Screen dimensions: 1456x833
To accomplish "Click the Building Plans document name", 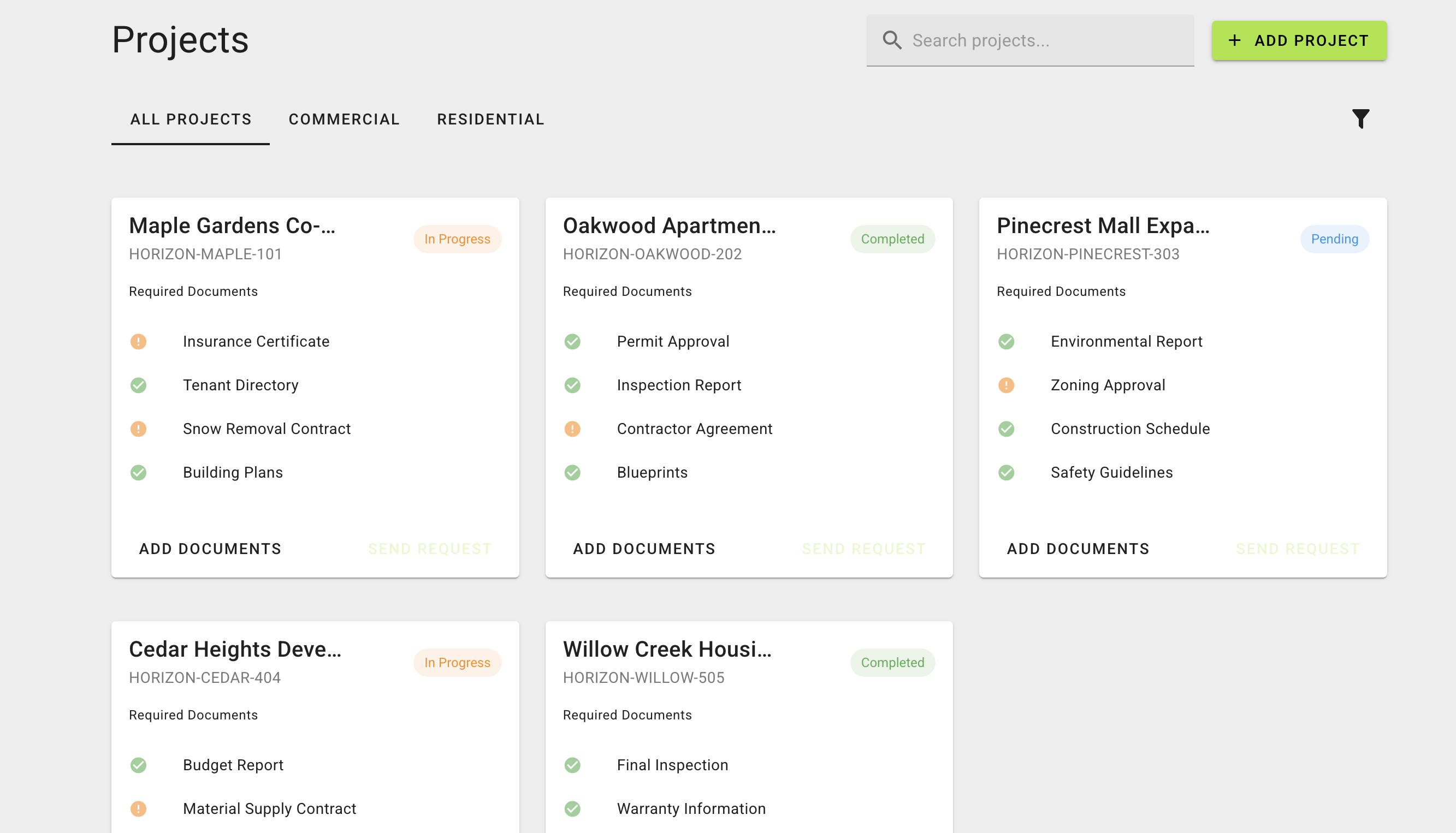I will (232, 473).
